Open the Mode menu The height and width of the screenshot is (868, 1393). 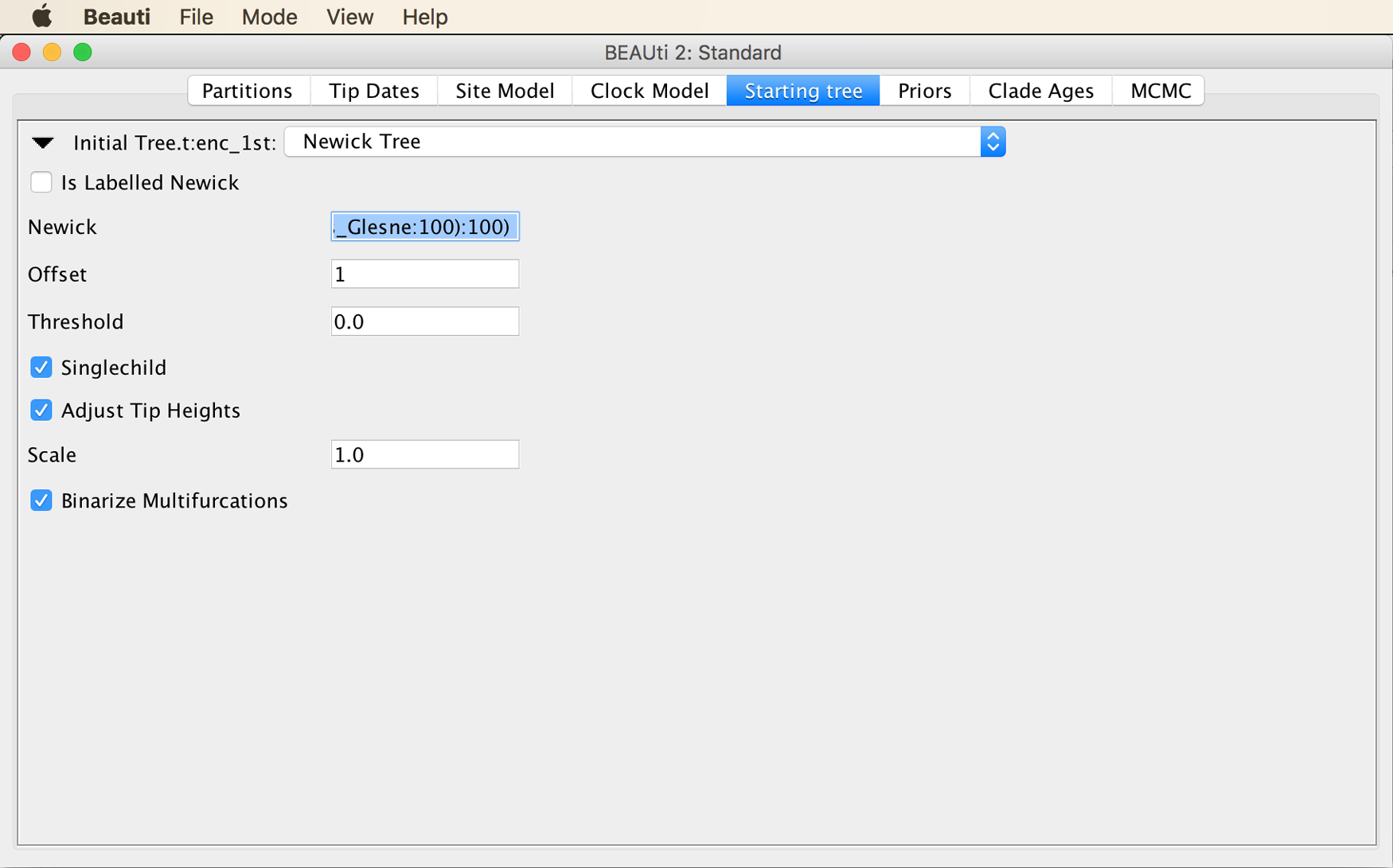270,17
